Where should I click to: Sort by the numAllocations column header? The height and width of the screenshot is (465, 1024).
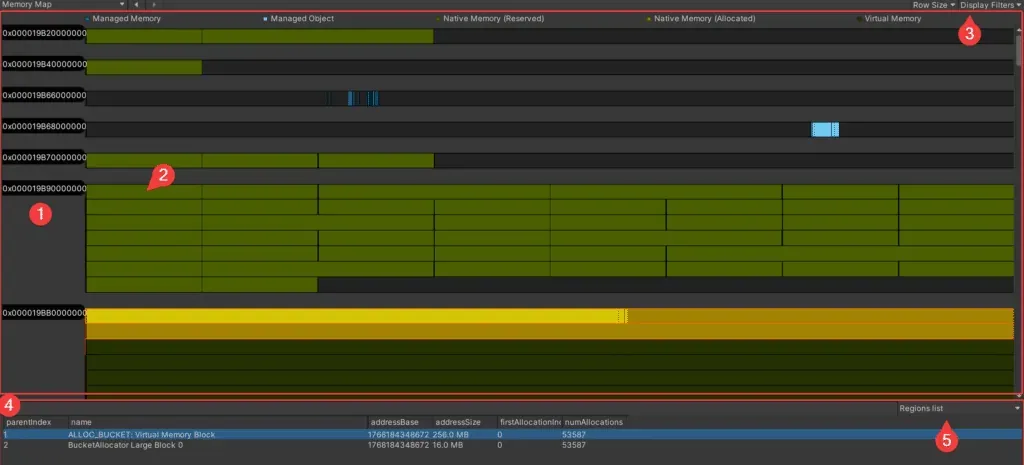pyautogui.click(x=594, y=422)
